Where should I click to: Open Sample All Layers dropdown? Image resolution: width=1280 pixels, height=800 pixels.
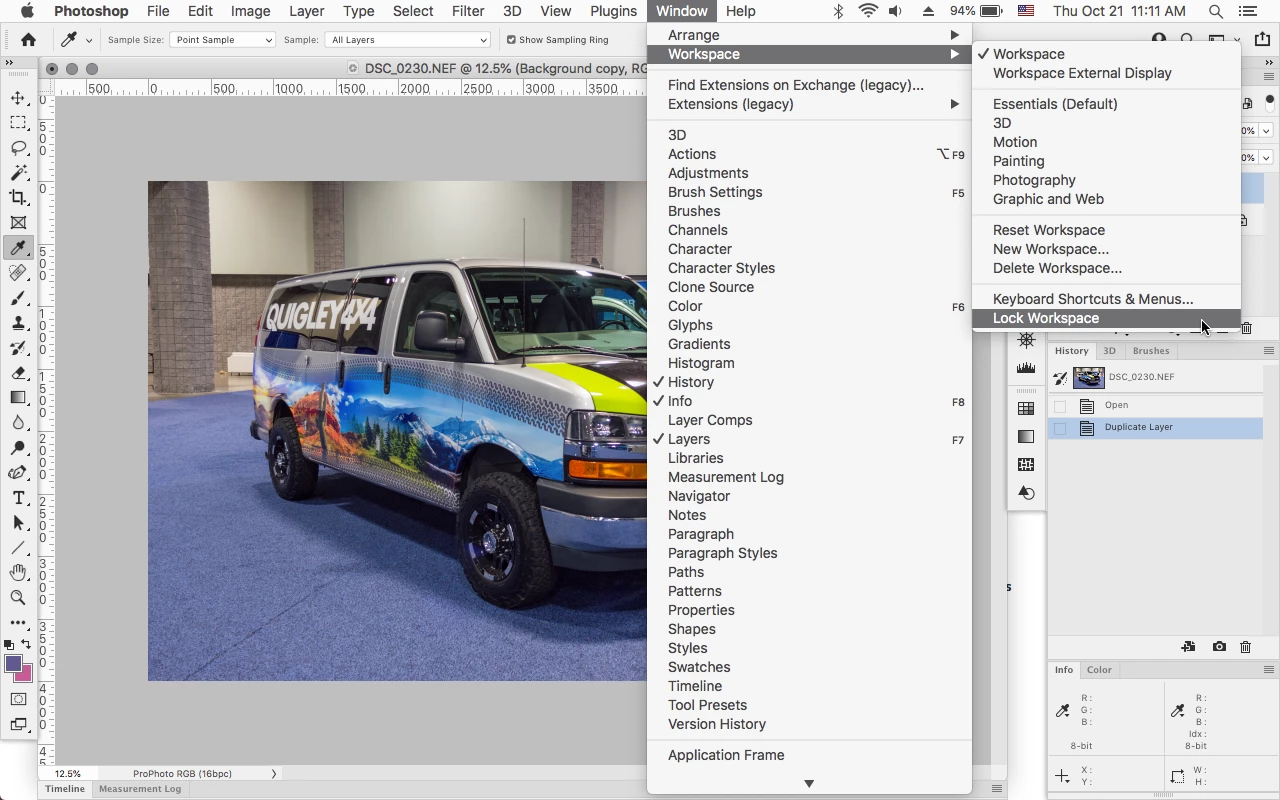tap(408, 40)
